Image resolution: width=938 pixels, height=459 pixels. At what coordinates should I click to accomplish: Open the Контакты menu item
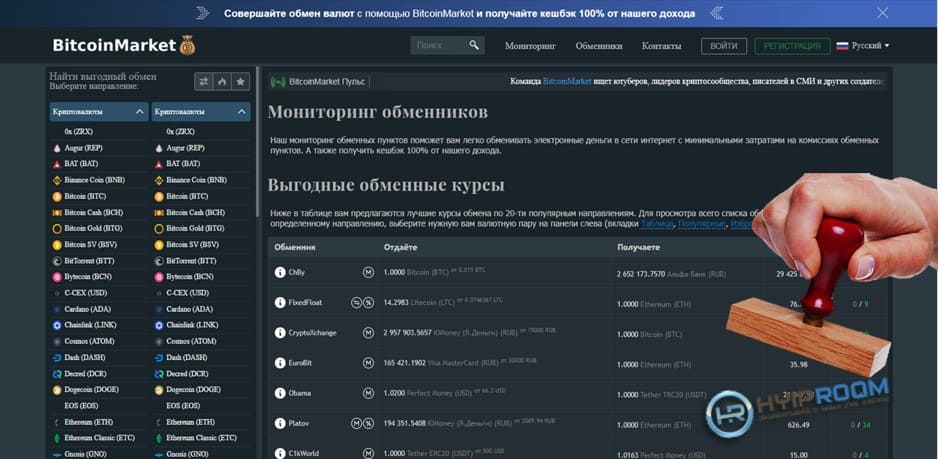pyautogui.click(x=661, y=46)
